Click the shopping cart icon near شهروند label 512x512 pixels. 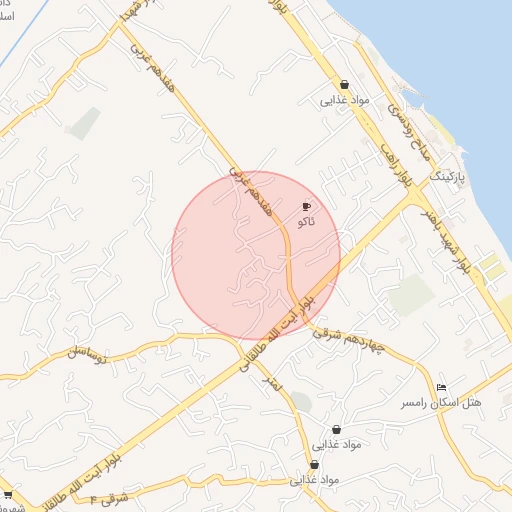(8, 495)
